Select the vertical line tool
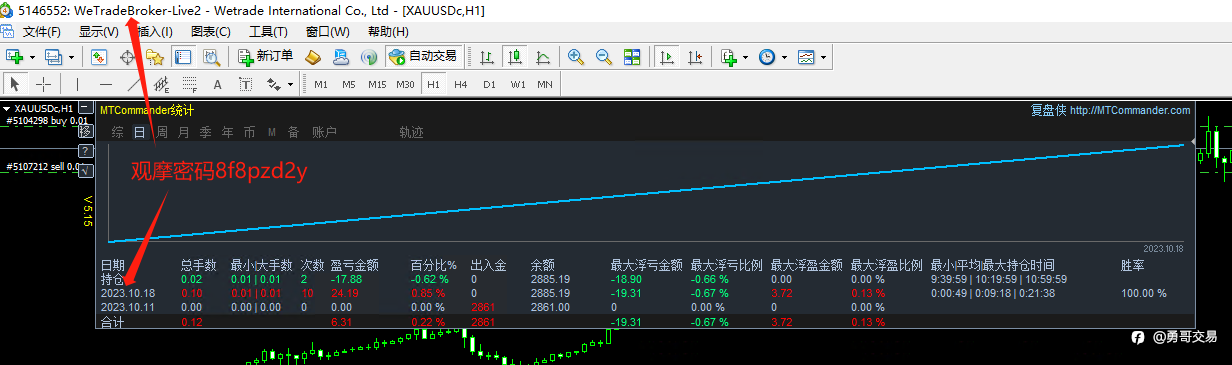The height and width of the screenshot is (365, 1232). (77, 84)
